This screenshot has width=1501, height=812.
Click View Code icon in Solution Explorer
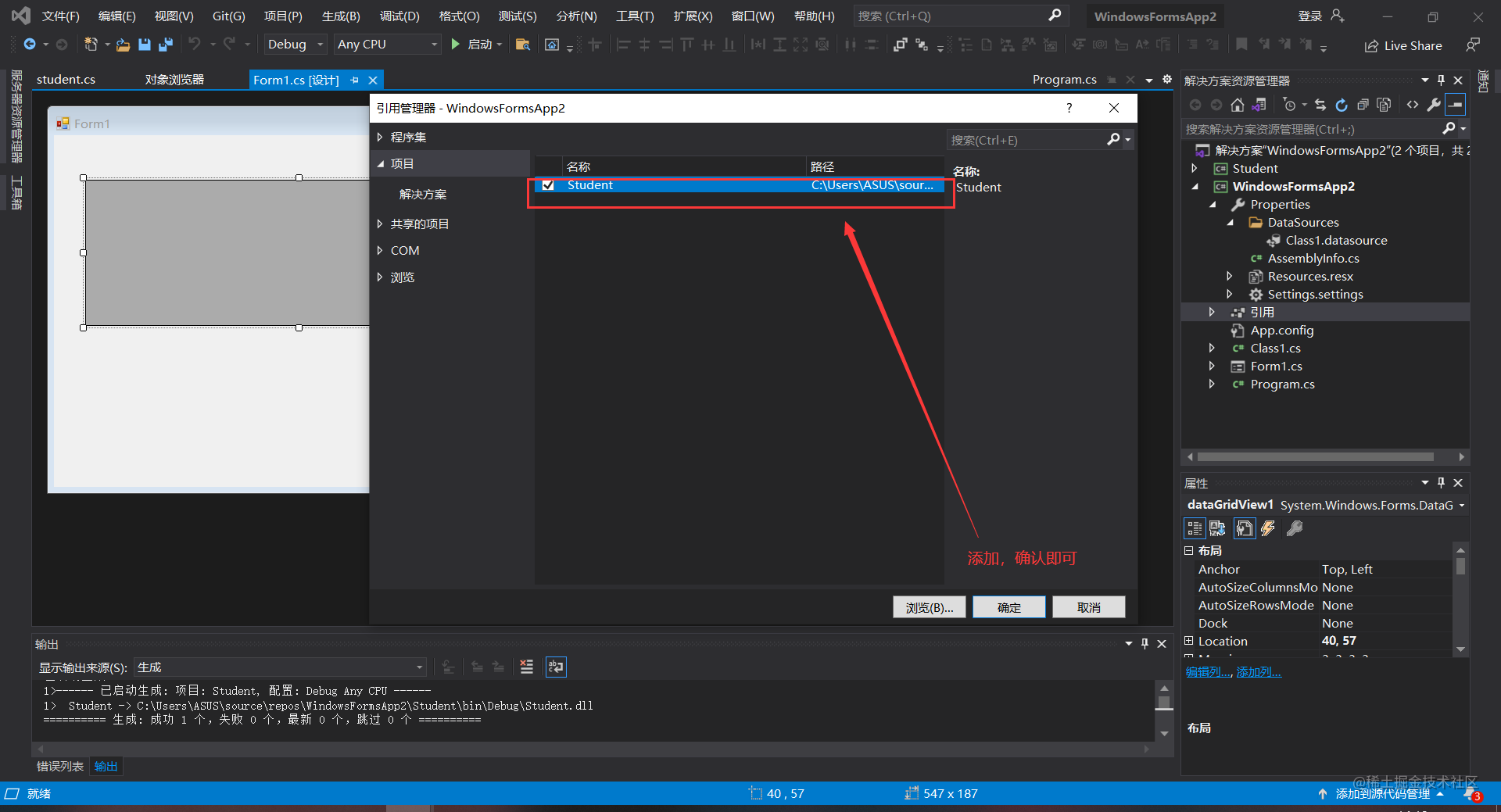tap(1413, 105)
